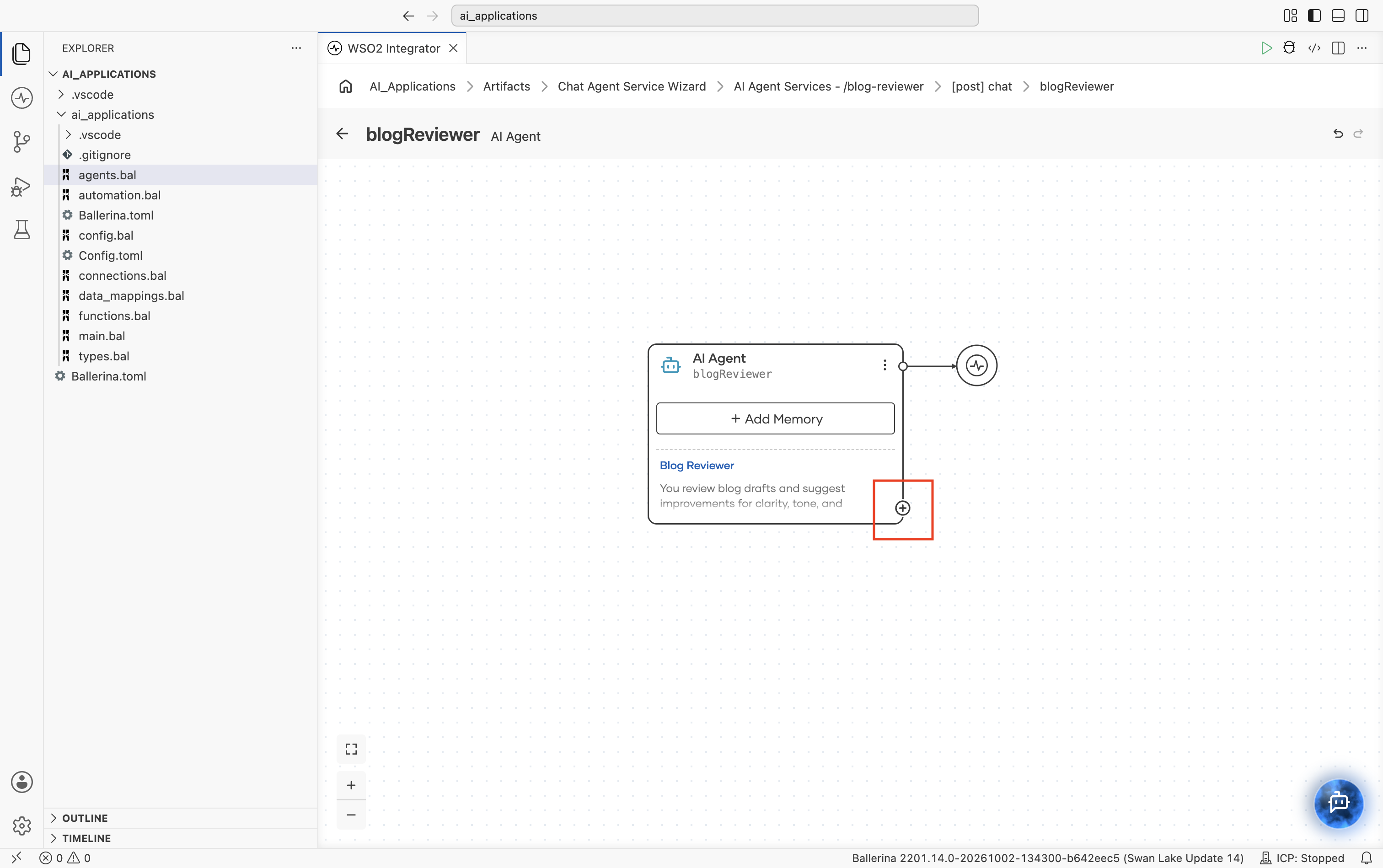Open editor More Actions ellipsis
This screenshot has height=868, width=1383.
tap(1362, 48)
